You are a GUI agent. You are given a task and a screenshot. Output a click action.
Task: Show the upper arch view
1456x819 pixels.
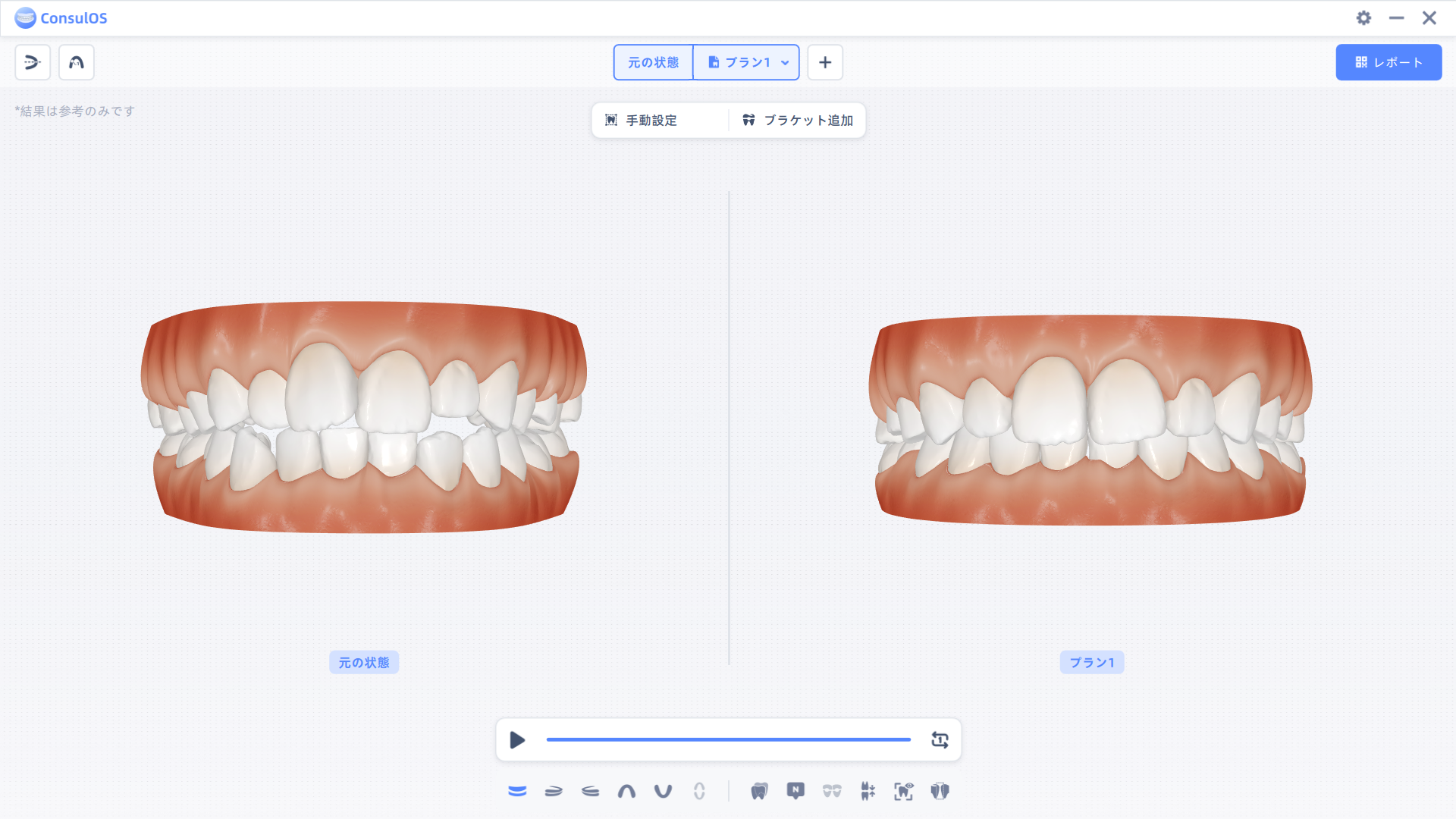[x=626, y=791]
